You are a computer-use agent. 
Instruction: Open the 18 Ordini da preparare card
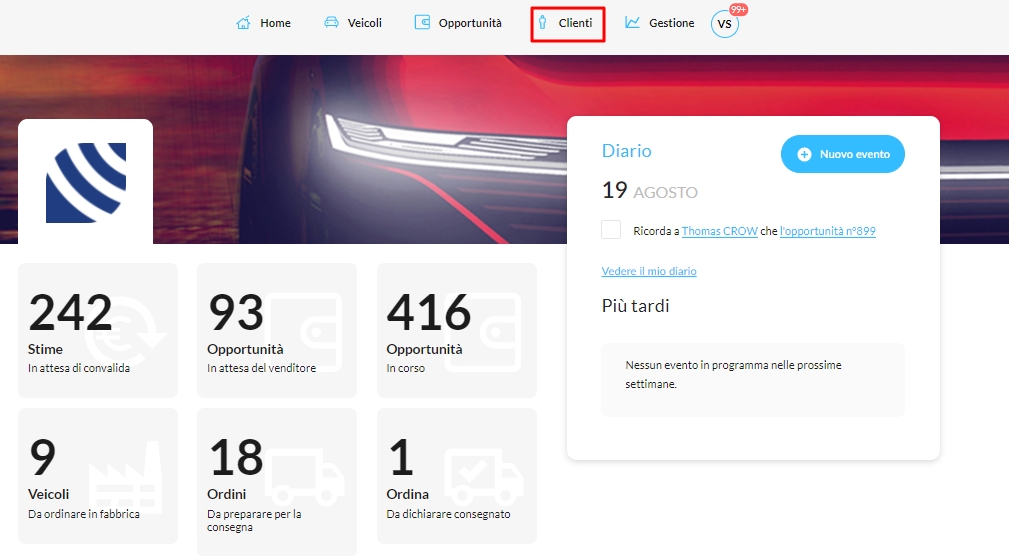[x=277, y=481]
